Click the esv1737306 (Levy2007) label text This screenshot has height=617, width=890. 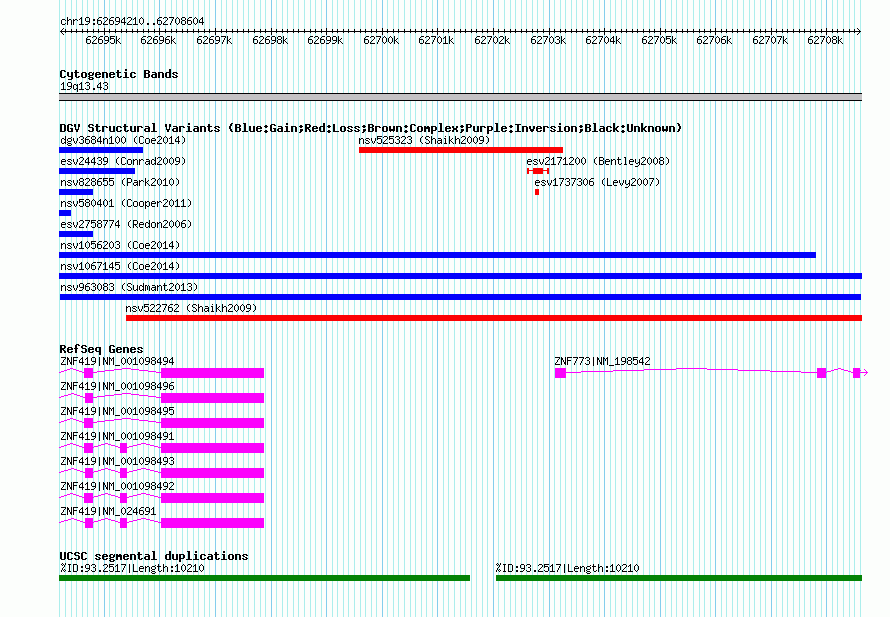click(x=597, y=182)
